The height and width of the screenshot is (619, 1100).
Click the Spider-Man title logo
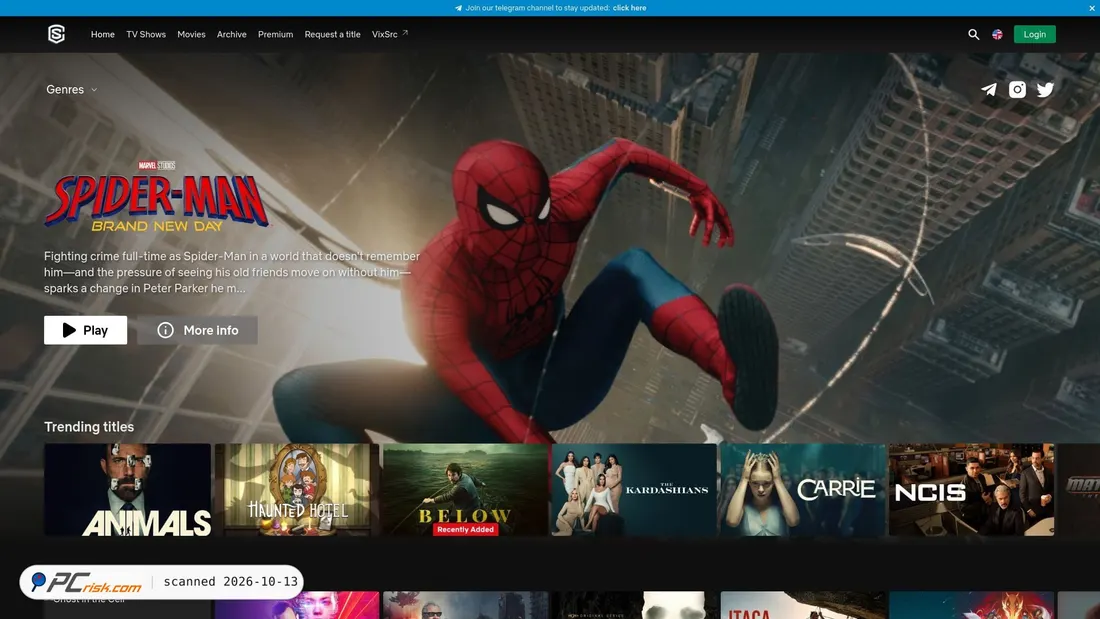156,197
